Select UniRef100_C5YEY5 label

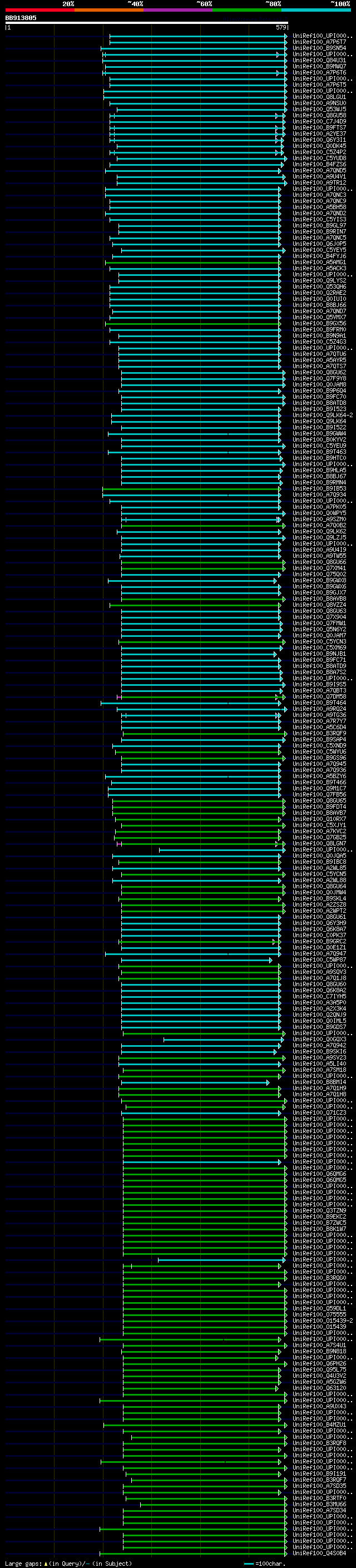tap(319, 250)
